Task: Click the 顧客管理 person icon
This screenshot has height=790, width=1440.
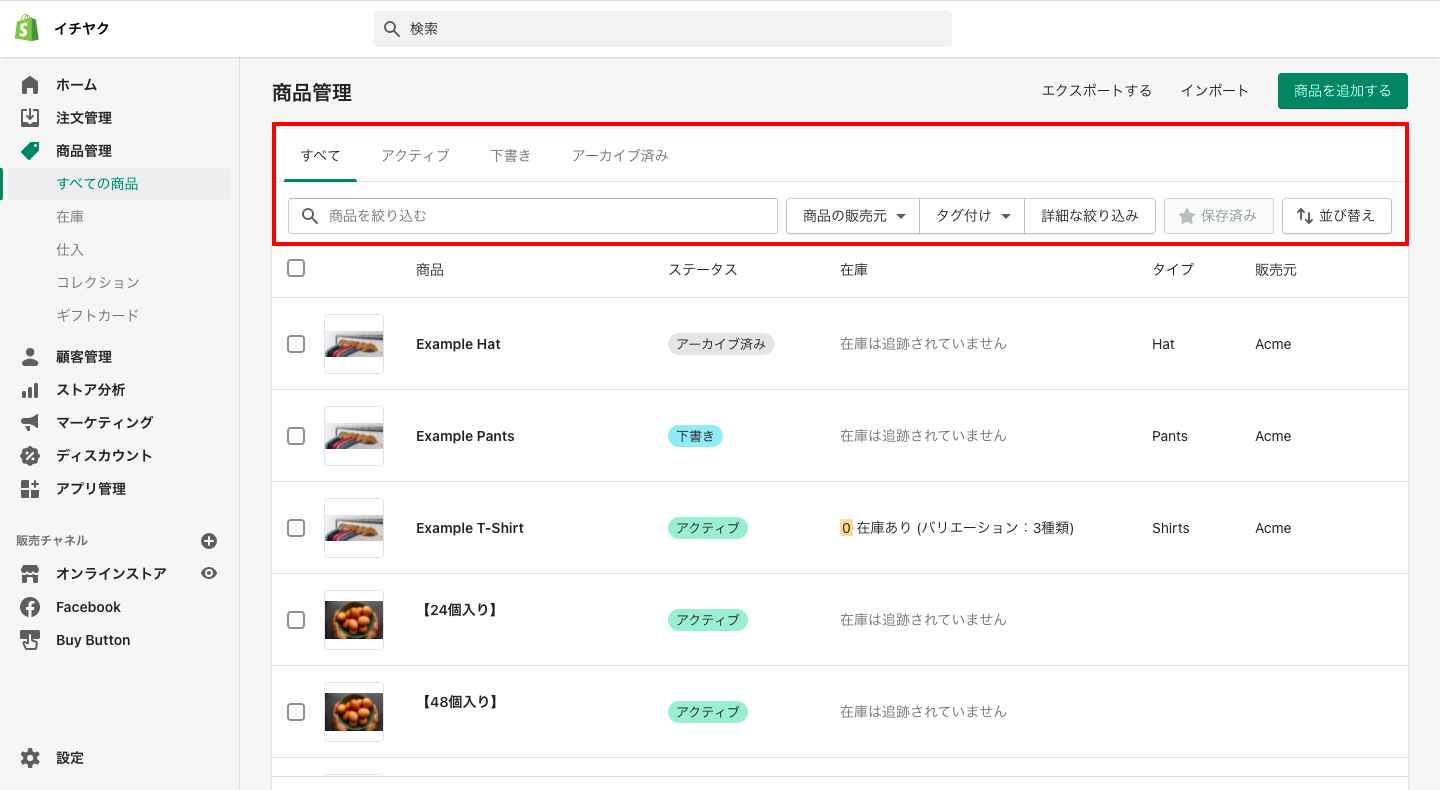Action: coord(30,357)
